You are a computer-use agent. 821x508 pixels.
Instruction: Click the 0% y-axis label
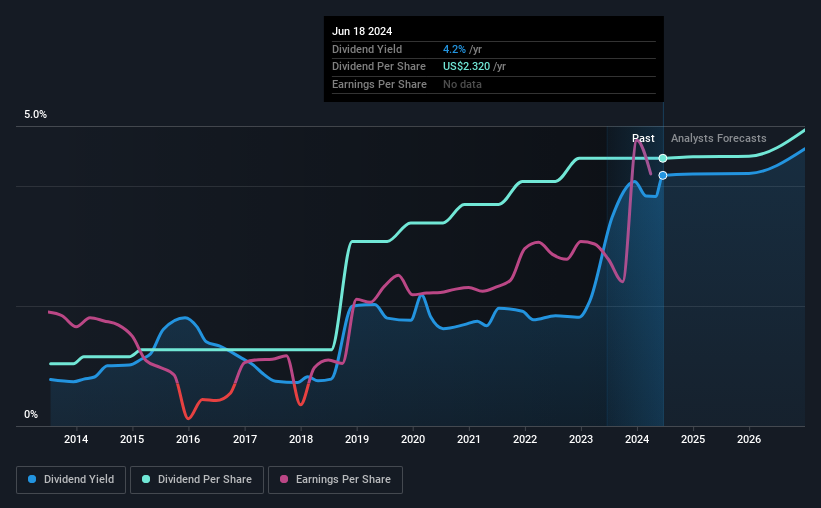31,414
